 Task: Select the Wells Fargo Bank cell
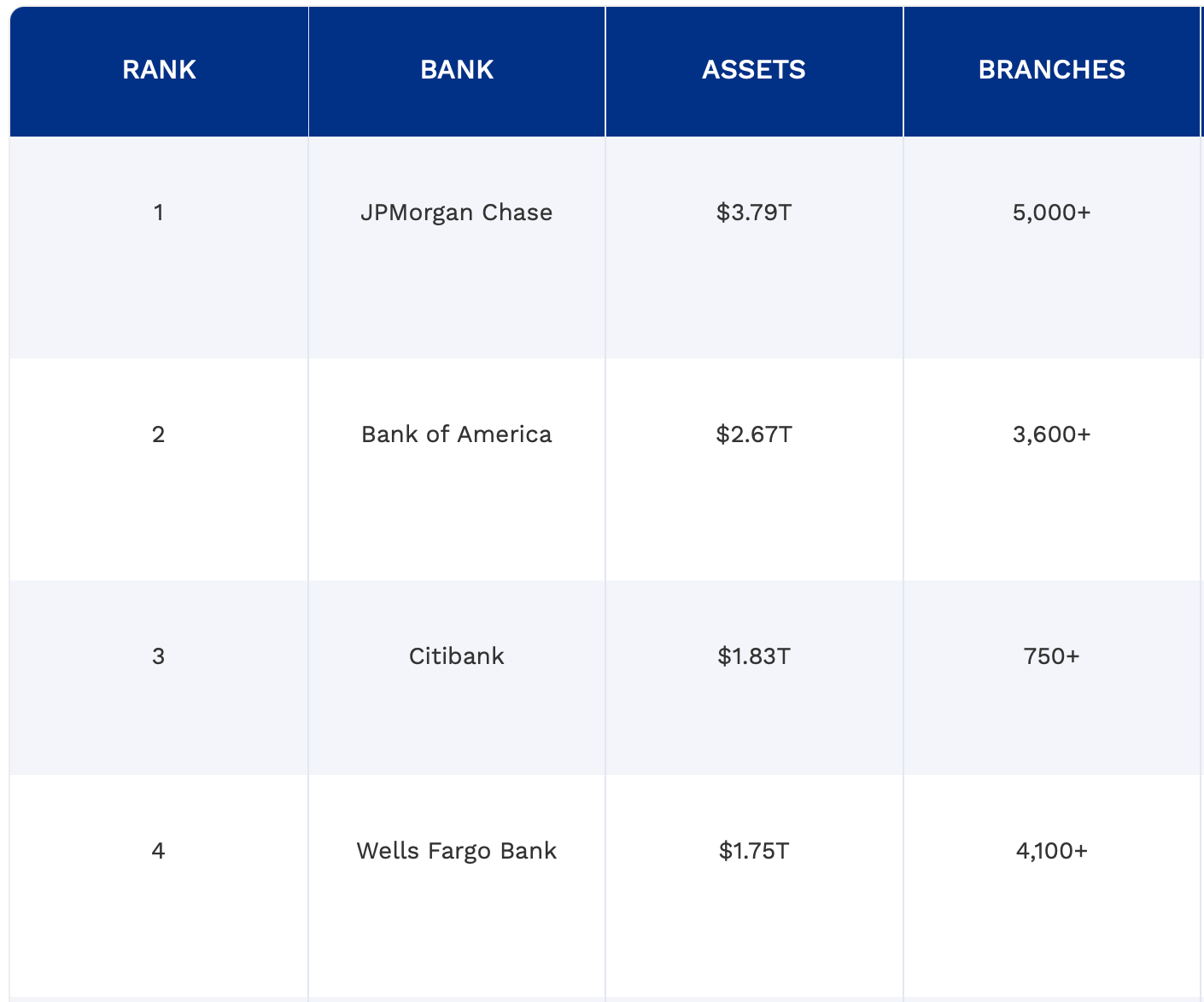(457, 850)
